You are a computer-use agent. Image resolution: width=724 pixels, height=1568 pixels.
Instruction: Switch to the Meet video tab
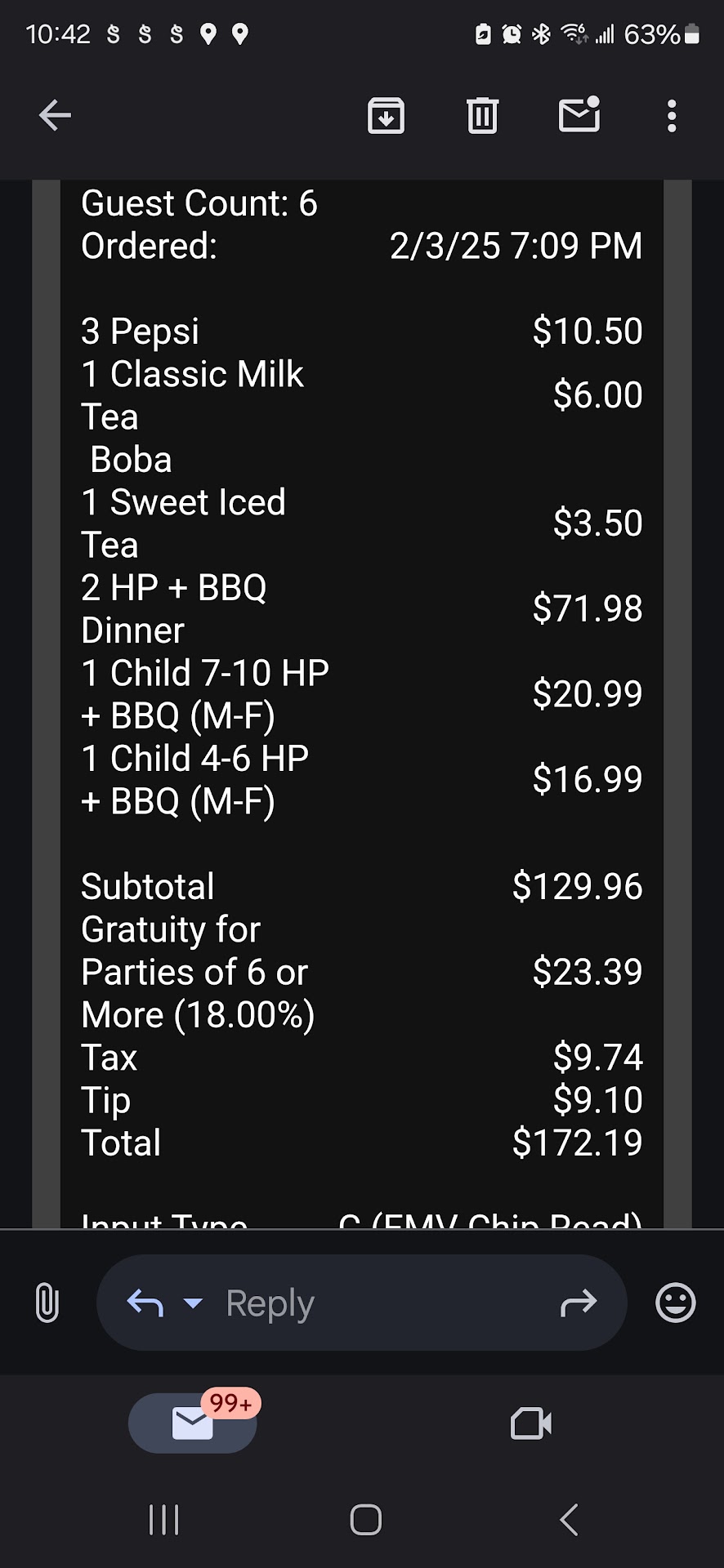tap(531, 1423)
